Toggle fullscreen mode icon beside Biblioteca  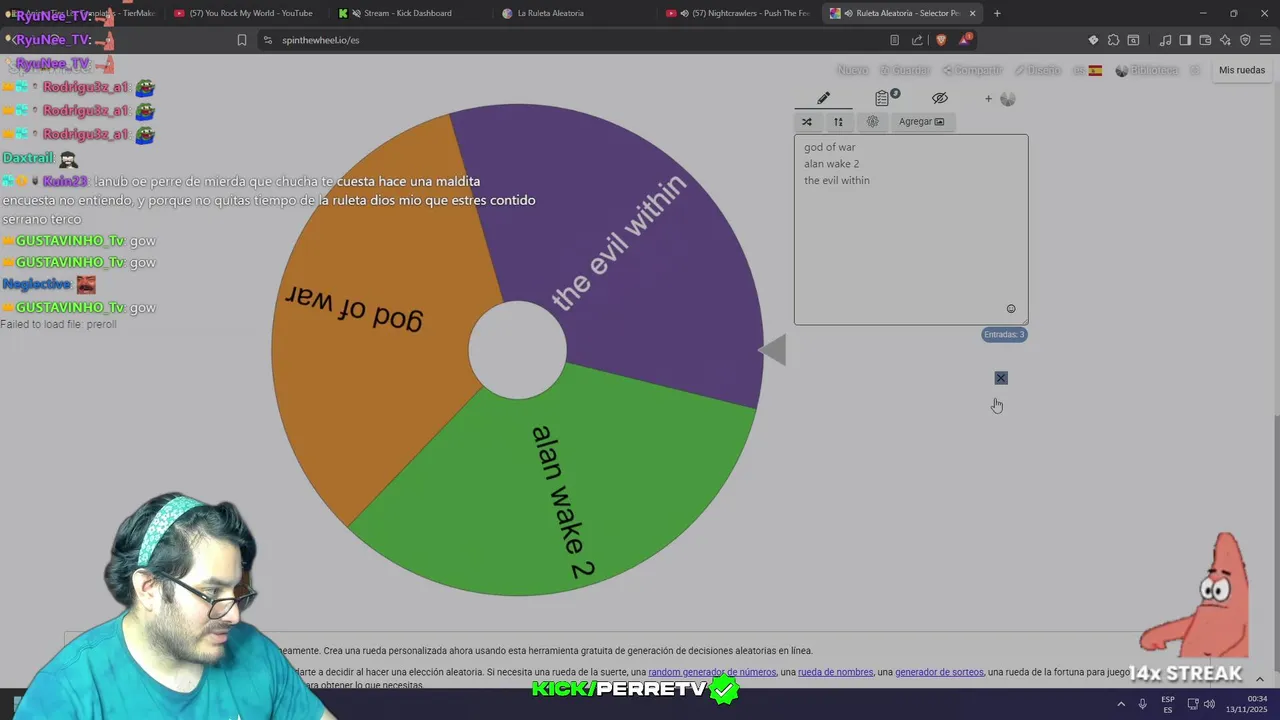pos(1194,70)
